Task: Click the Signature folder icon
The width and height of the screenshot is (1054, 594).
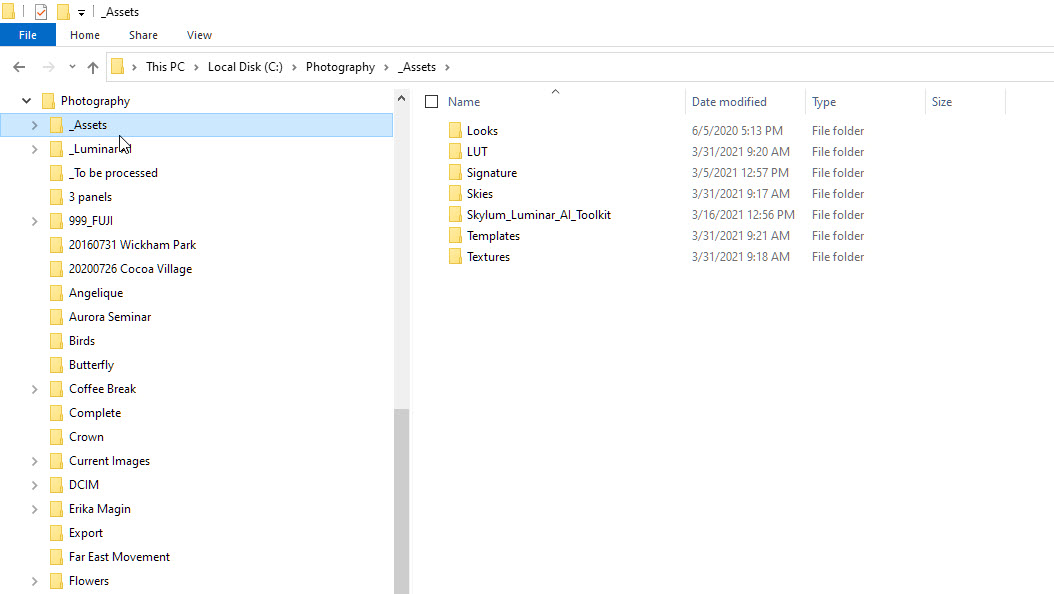Action: (455, 173)
